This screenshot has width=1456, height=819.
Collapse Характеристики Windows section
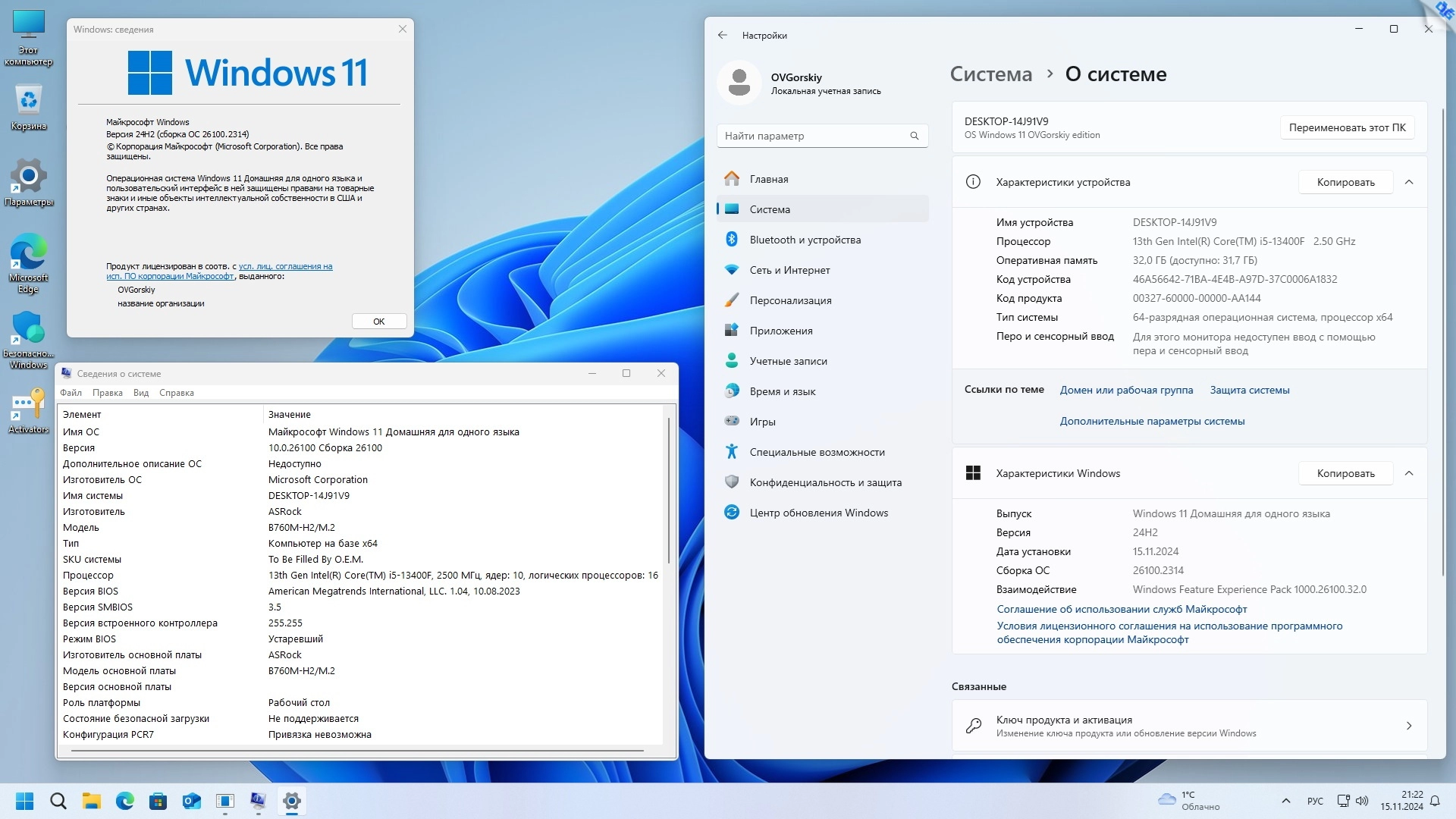tap(1409, 473)
